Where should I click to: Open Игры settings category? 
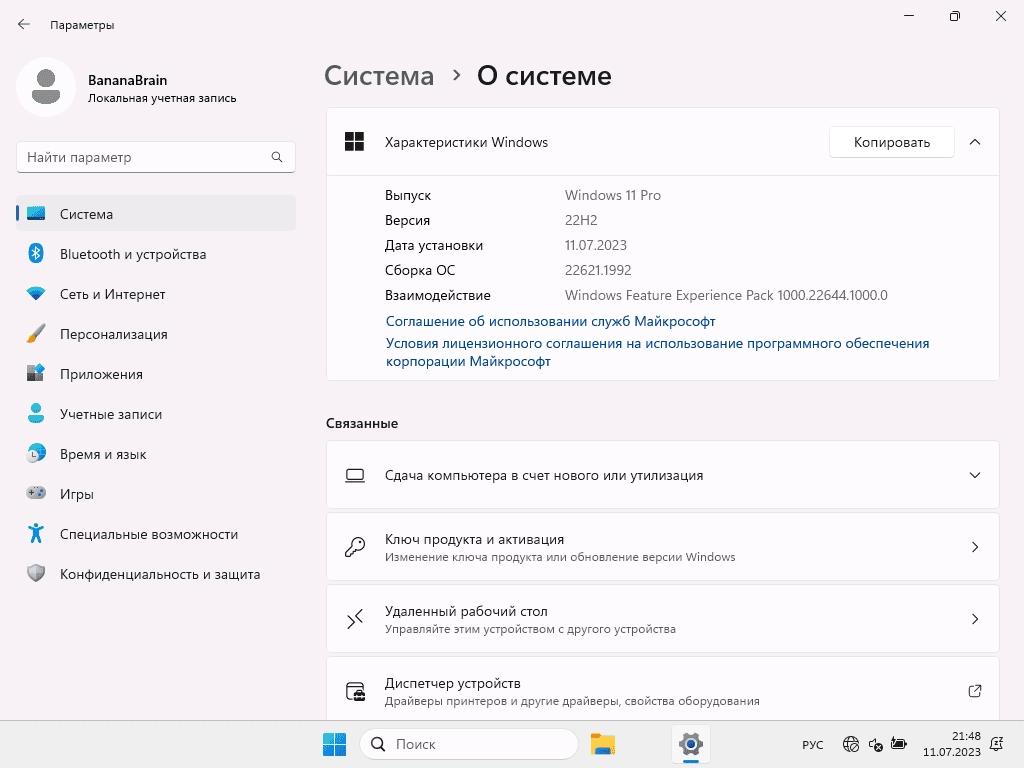pos(156,493)
